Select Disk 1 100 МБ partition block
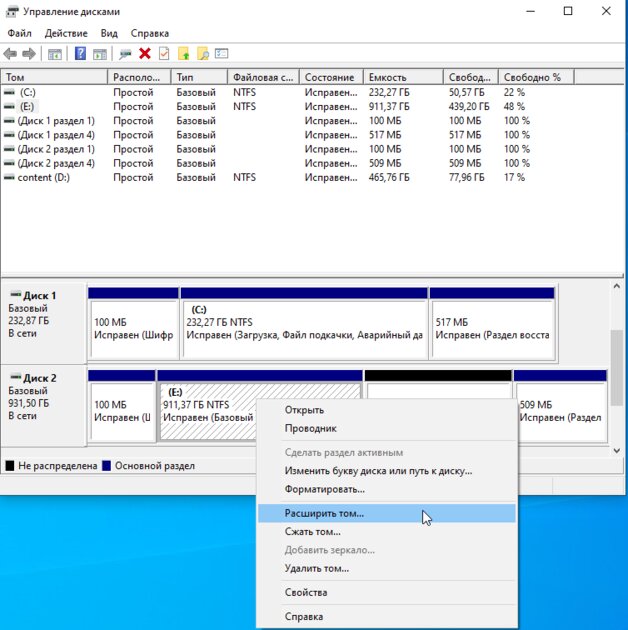Screen dimensions: 628x630 [133, 324]
